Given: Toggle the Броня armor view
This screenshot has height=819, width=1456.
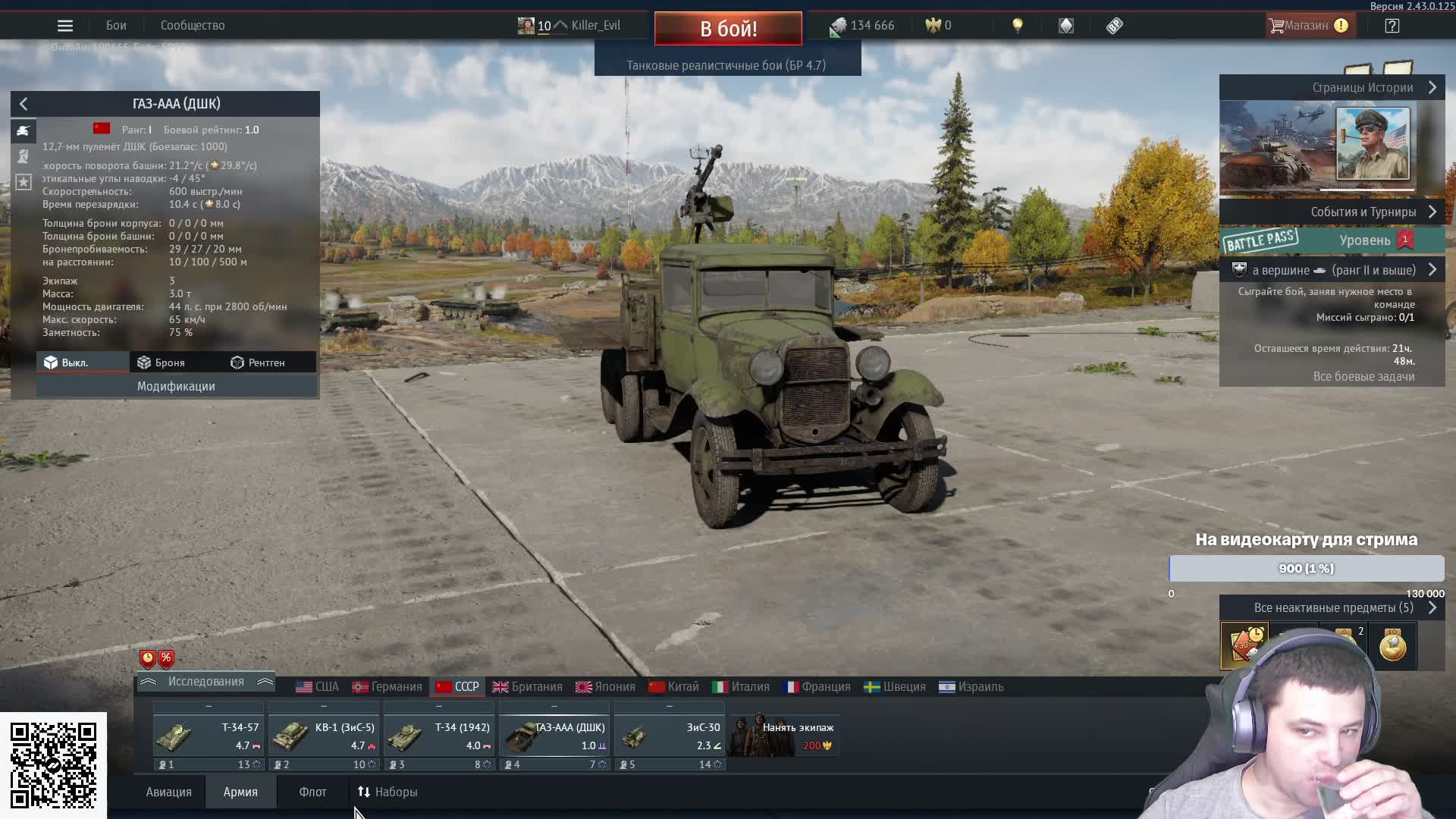Looking at the screenshot, I should [x=162, y=362].
